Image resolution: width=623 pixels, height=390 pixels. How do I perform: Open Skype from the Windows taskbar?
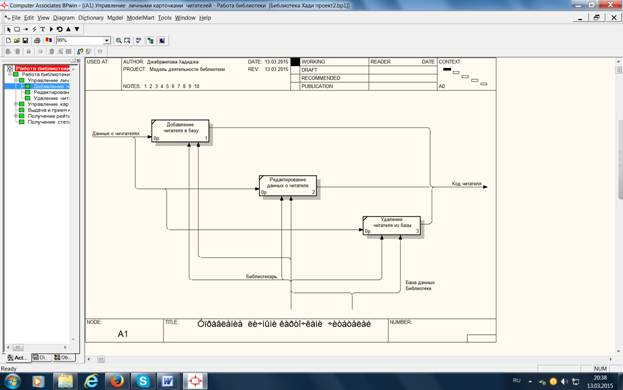(x=143, y=381)
